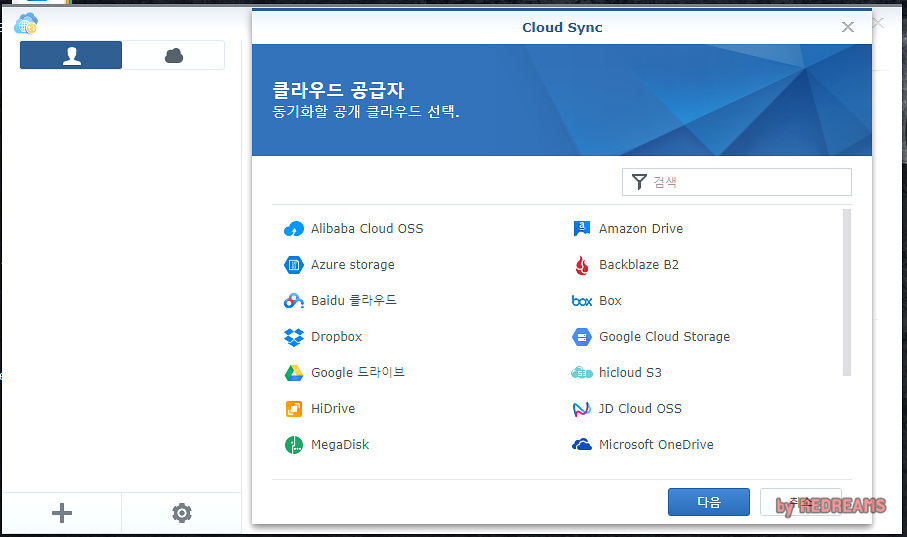Click the HiDrive orange icon
Viewport: 907px width, 537px height.
click(294, 409)
